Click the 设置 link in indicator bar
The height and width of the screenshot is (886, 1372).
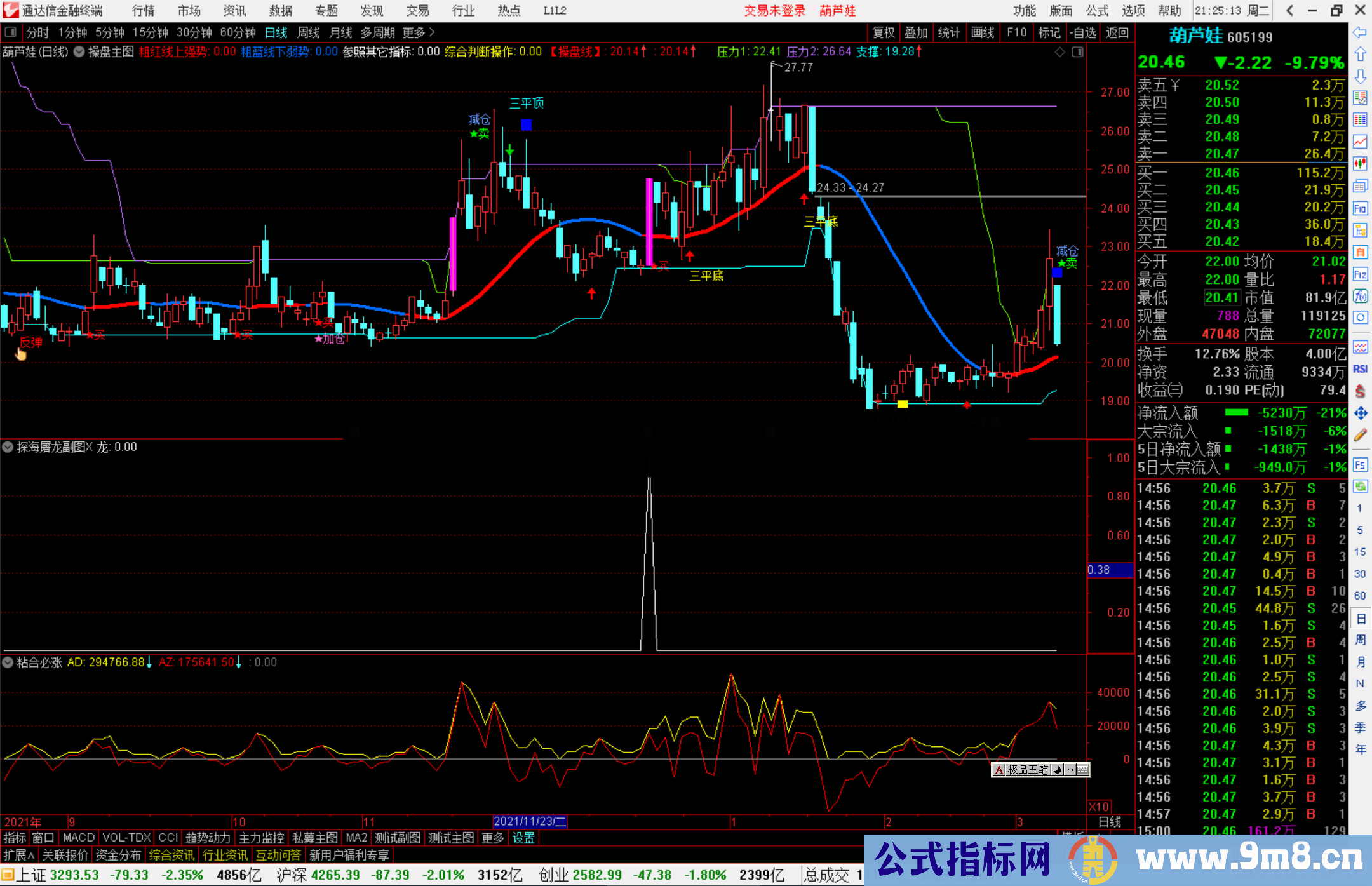523,838
